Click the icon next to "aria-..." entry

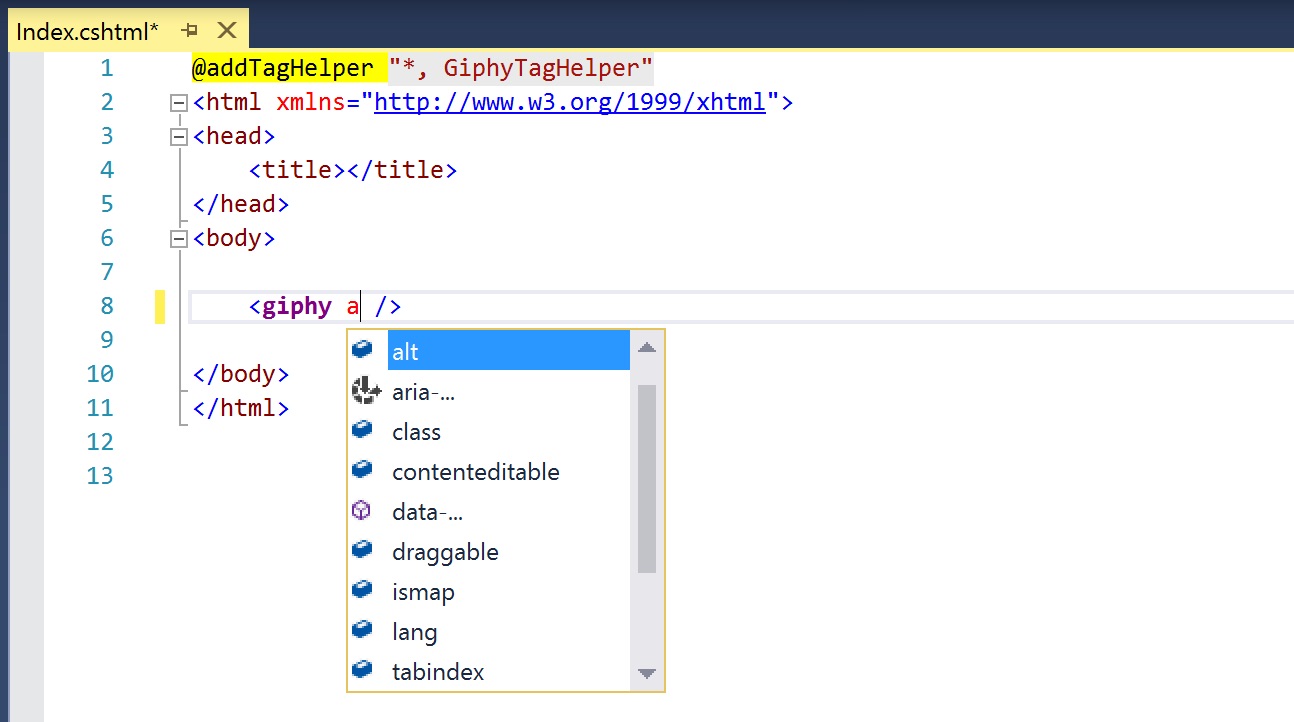(364, 390)
